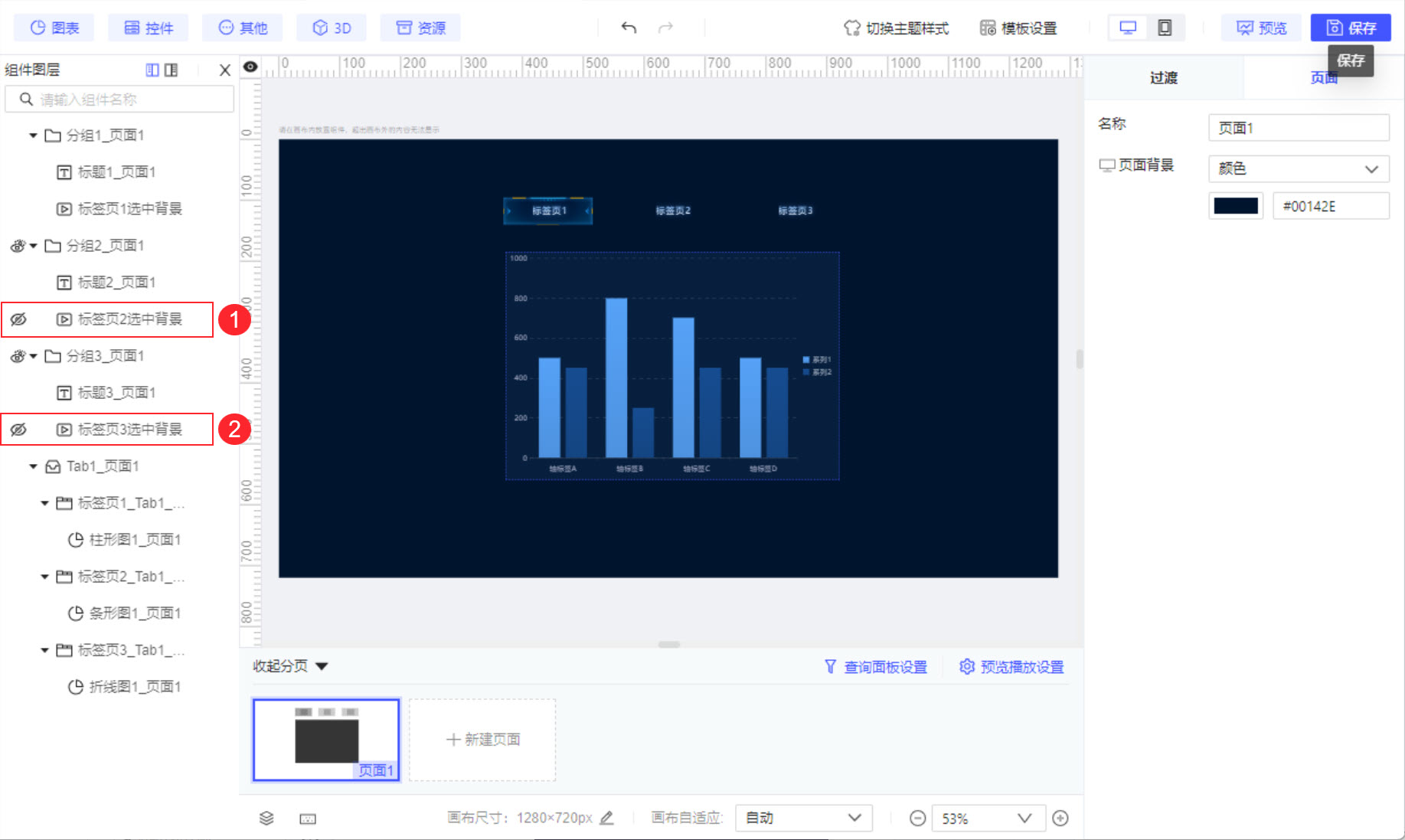Screen dimensions: 1405x840
Task: Collapse the 标签页3_Tab1 node
Action: tap(44, 650)
